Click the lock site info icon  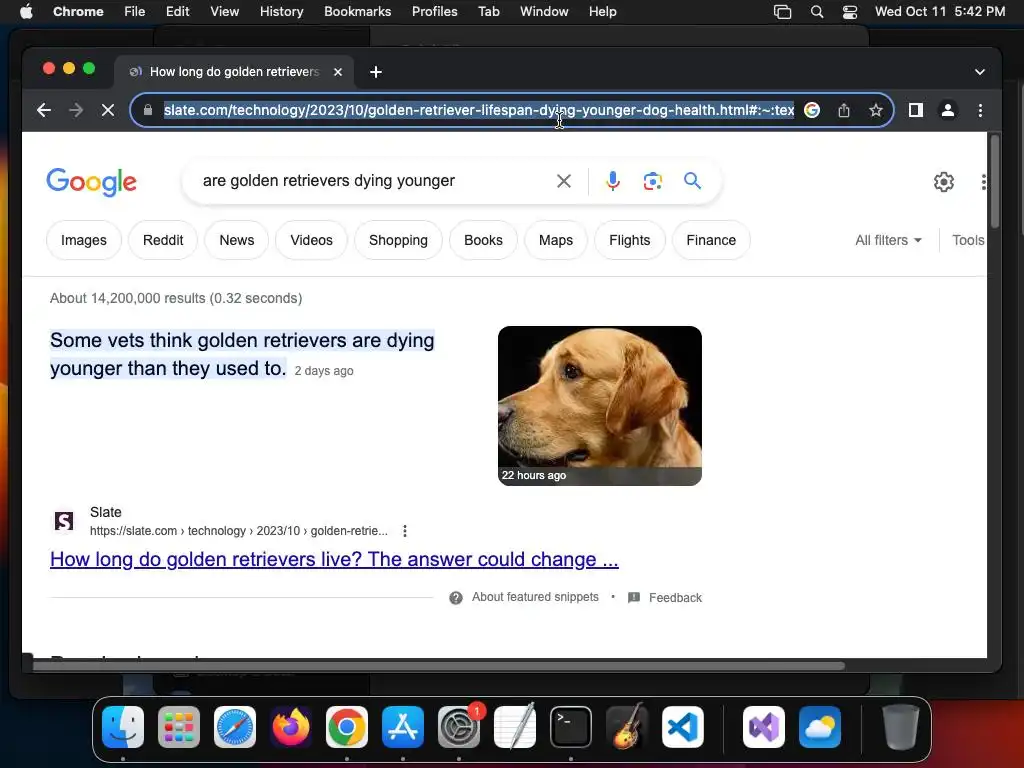148,110
